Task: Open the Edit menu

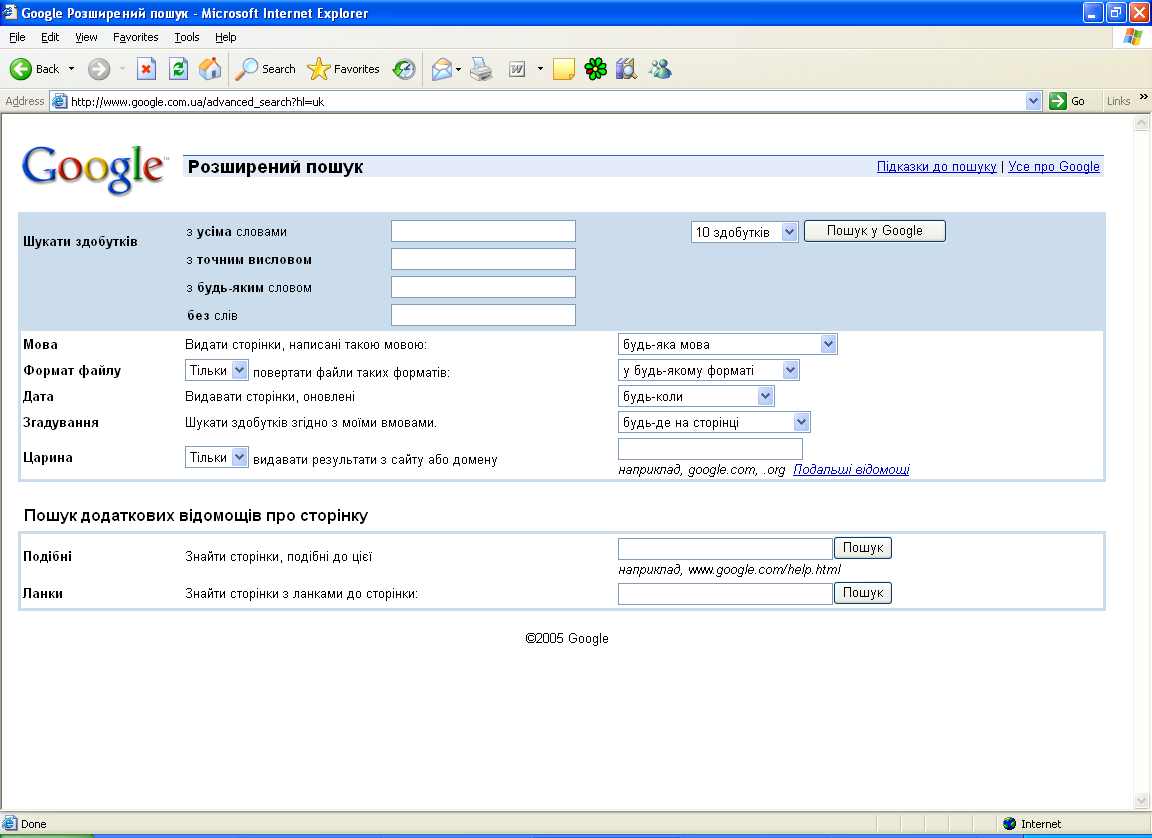Action: [50, 37]
